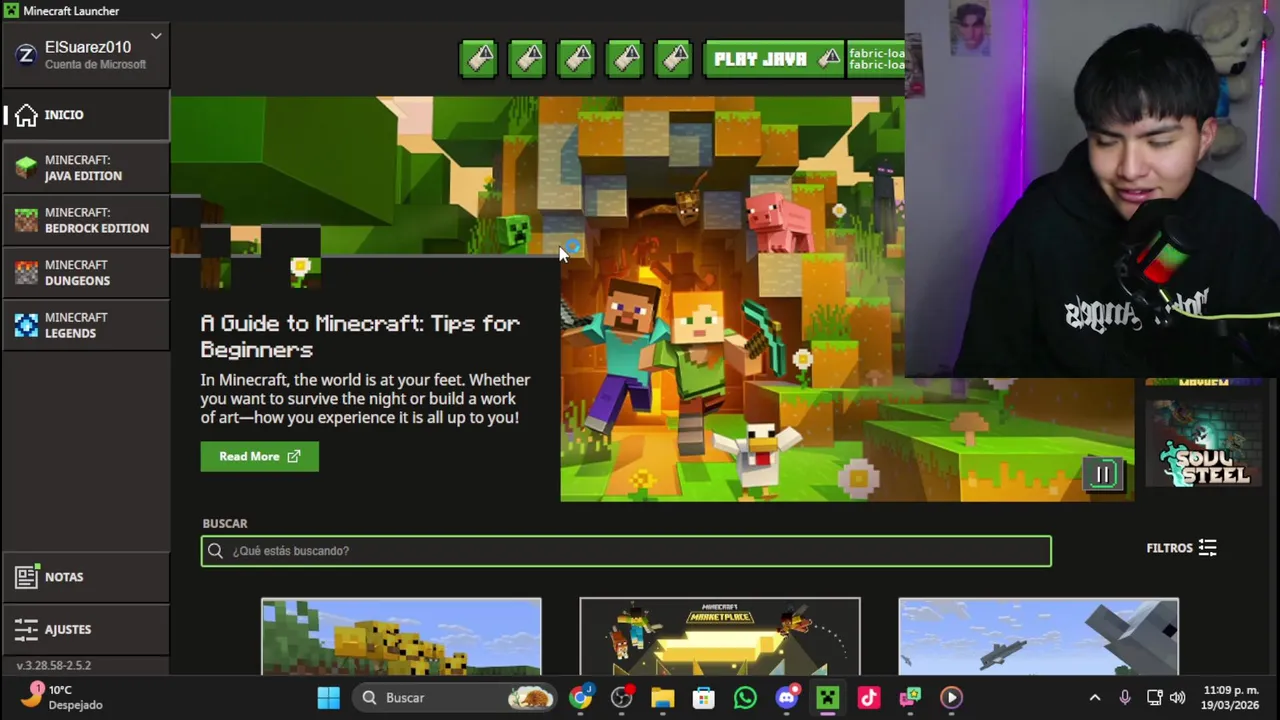1280x720 pixels.
Task: Open the clock showing 11:09 p. m.
Action: click(1231, 698)
